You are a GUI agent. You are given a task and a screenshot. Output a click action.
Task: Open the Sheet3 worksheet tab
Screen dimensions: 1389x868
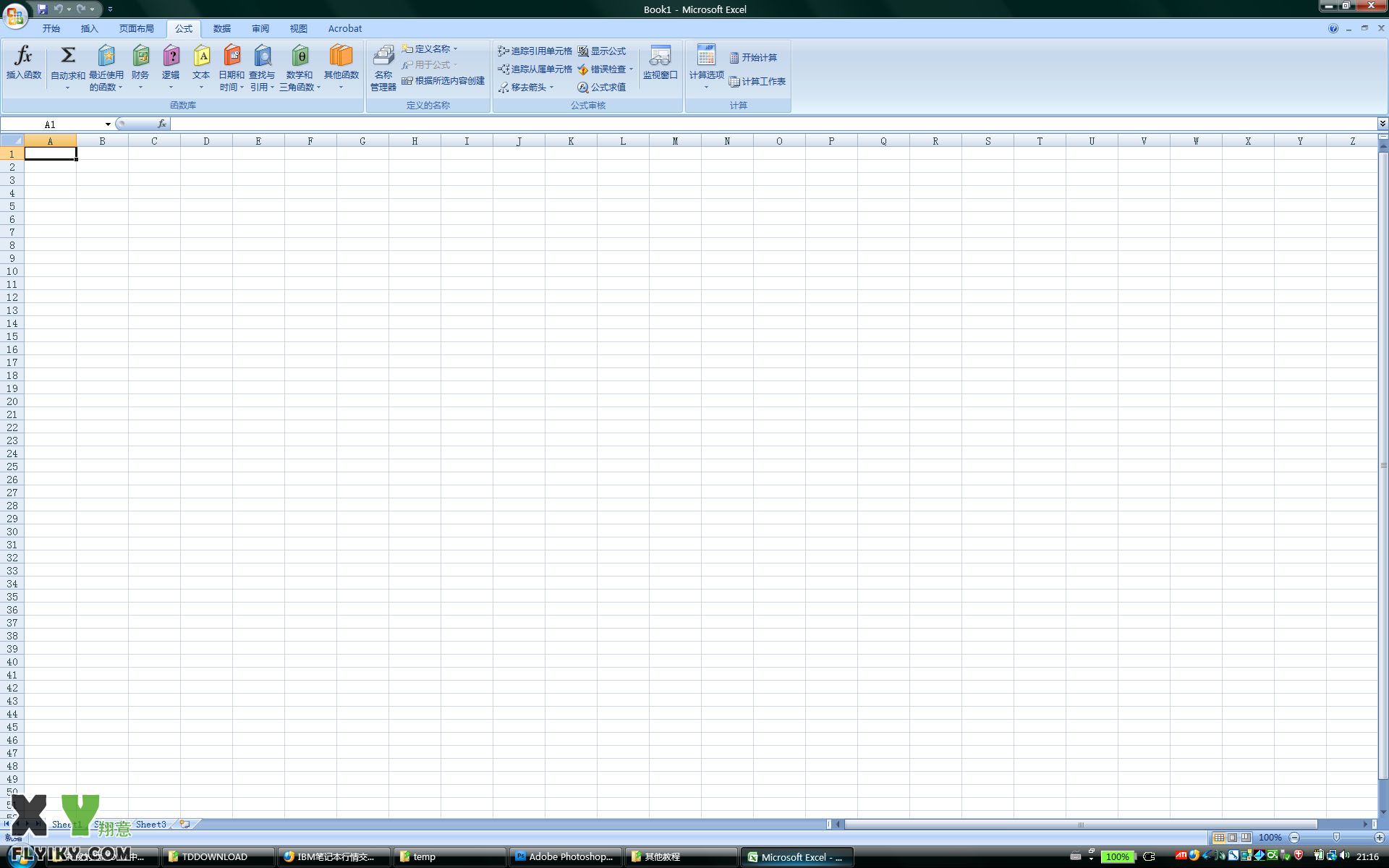pos(150,824)
